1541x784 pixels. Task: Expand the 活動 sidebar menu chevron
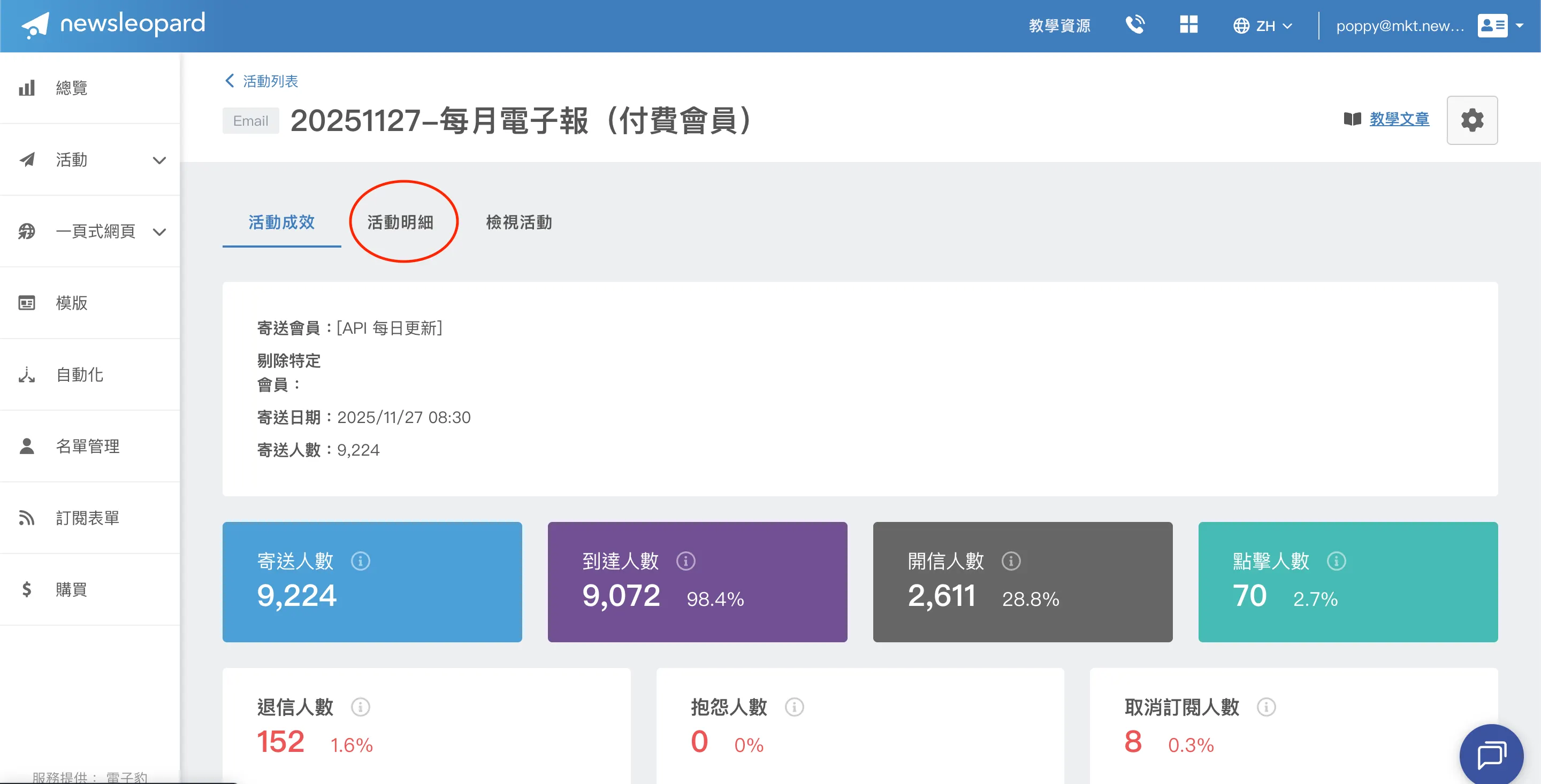(x=159, y=160)
